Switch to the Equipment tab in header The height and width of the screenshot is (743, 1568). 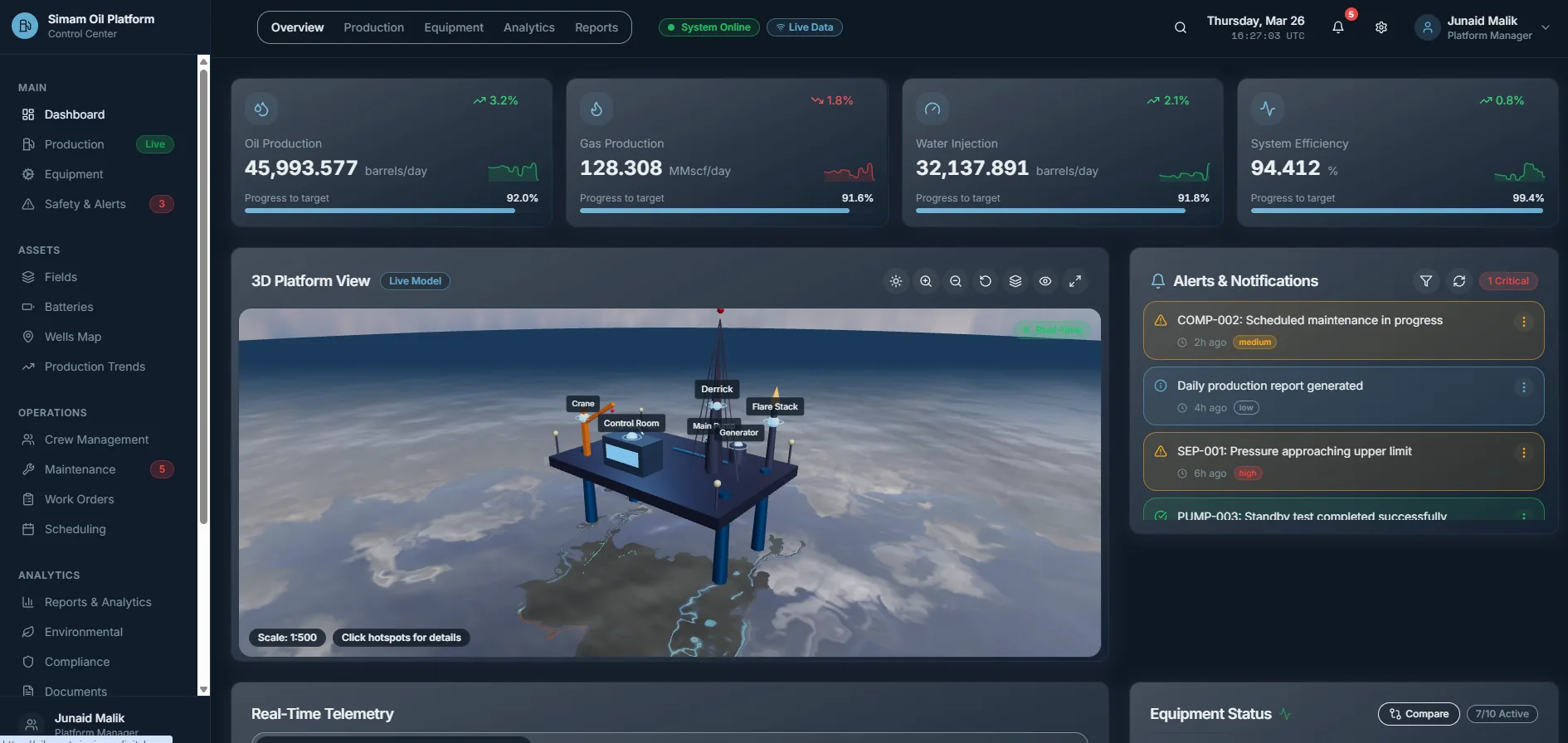454,27
